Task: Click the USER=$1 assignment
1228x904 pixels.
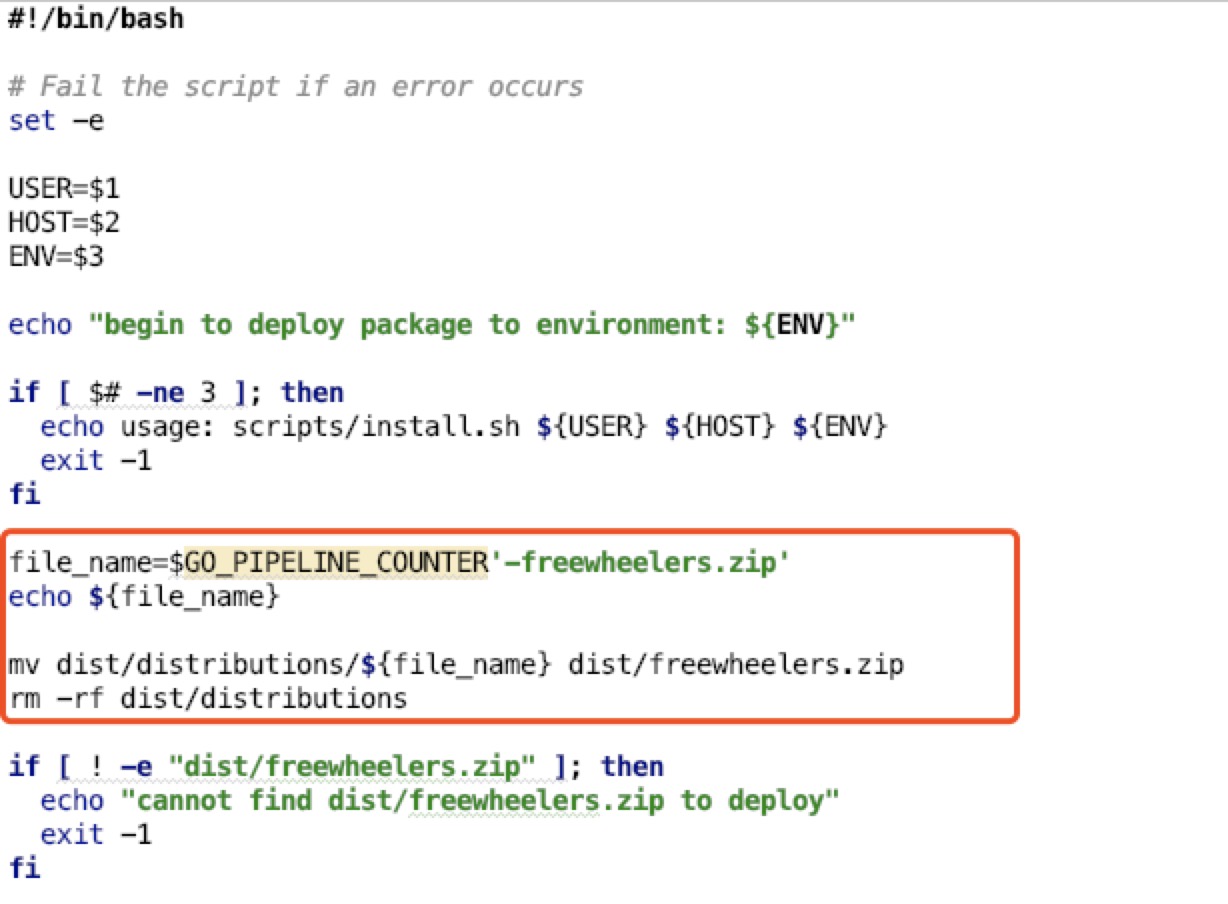Action: 64,189
